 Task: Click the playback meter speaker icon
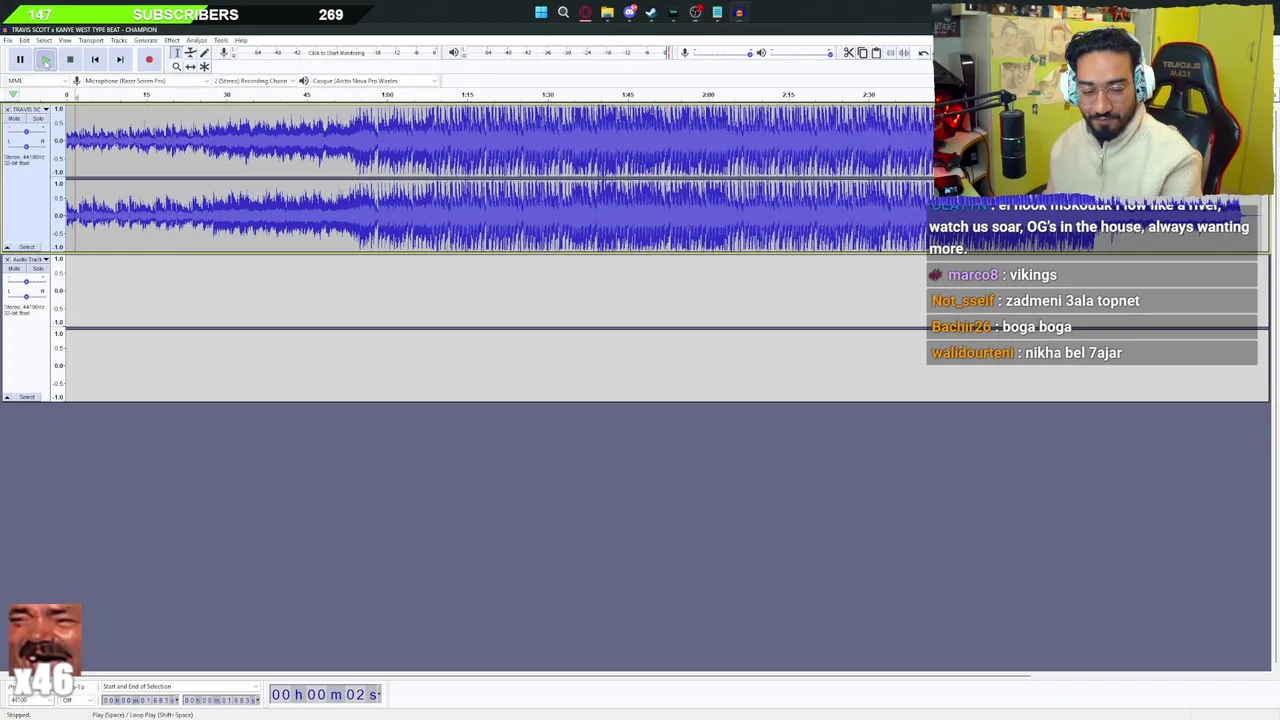click(x=453, y=53)
